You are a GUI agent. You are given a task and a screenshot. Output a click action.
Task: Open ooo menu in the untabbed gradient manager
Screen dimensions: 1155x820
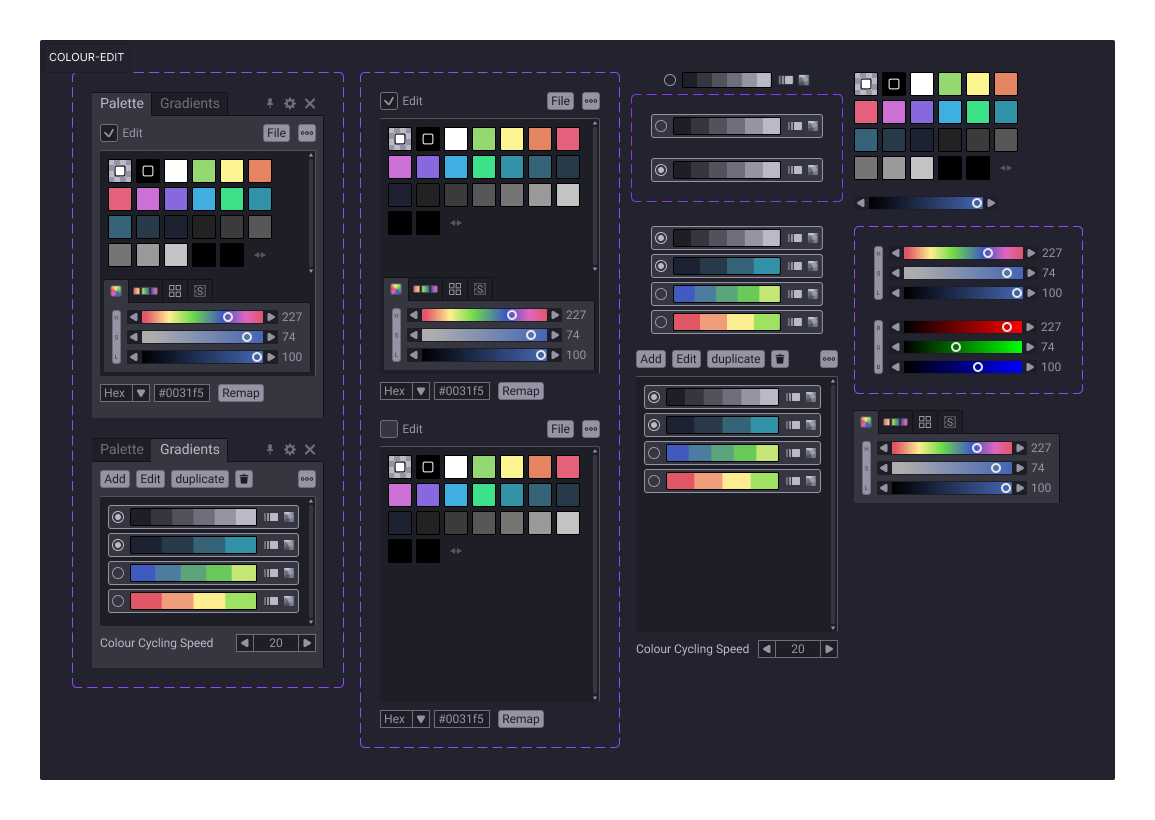click(829, 359)
